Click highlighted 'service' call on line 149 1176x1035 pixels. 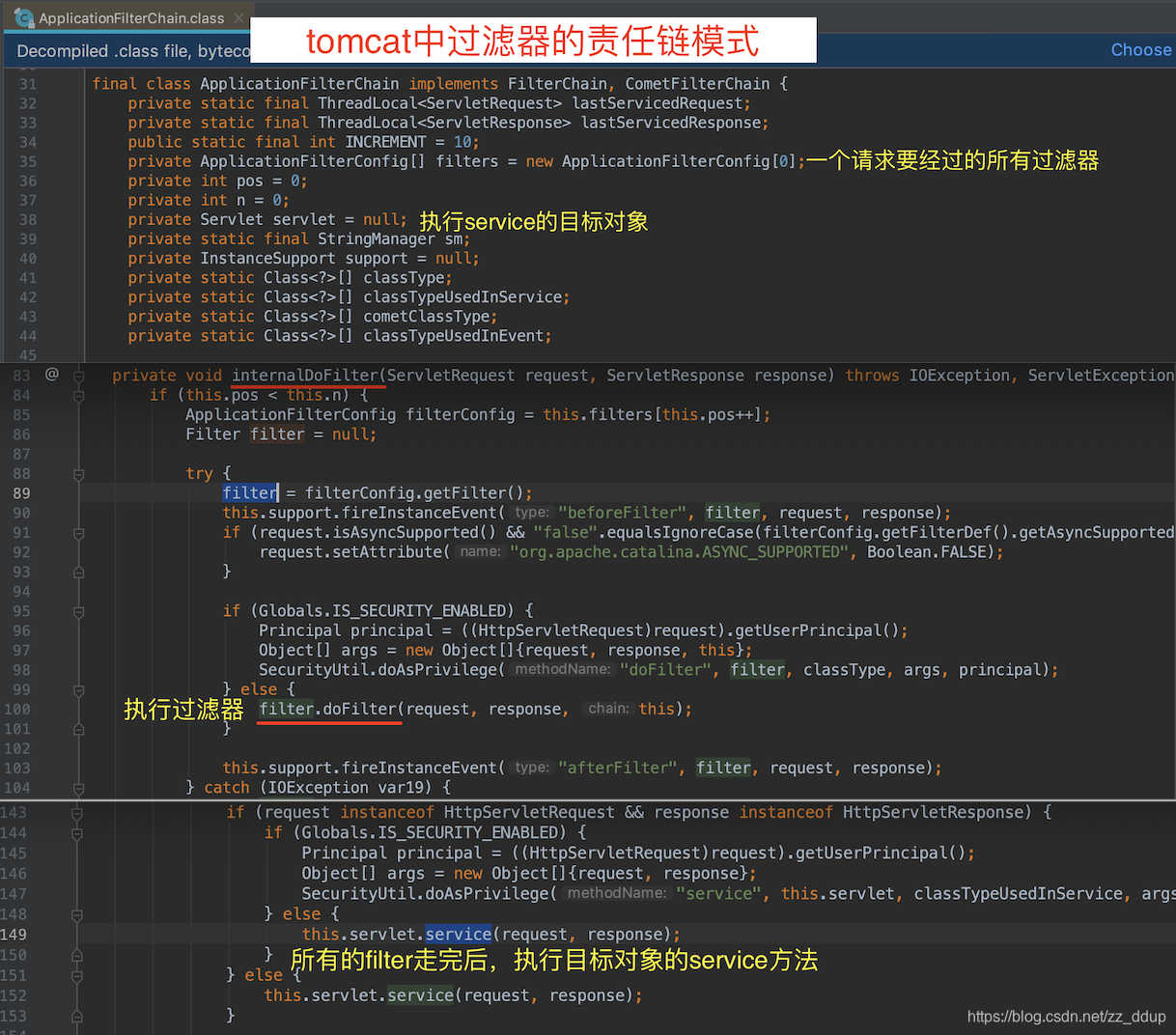(x=458, y=935)
